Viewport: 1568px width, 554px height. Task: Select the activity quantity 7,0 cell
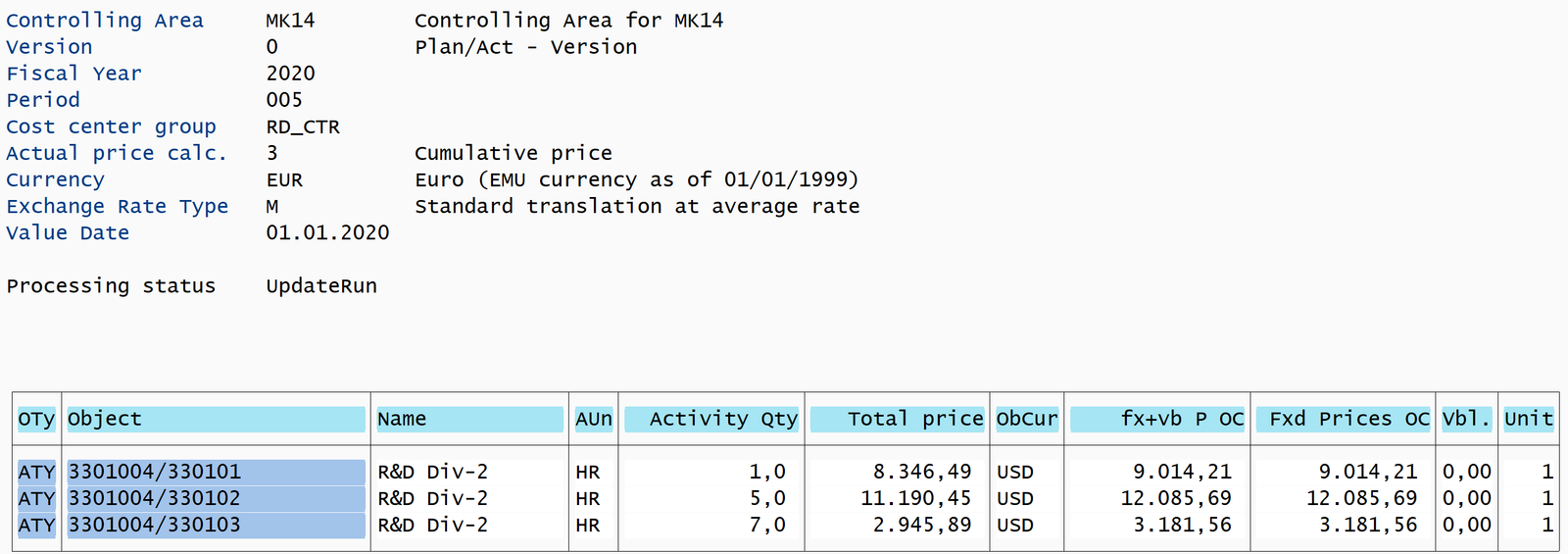766,525
